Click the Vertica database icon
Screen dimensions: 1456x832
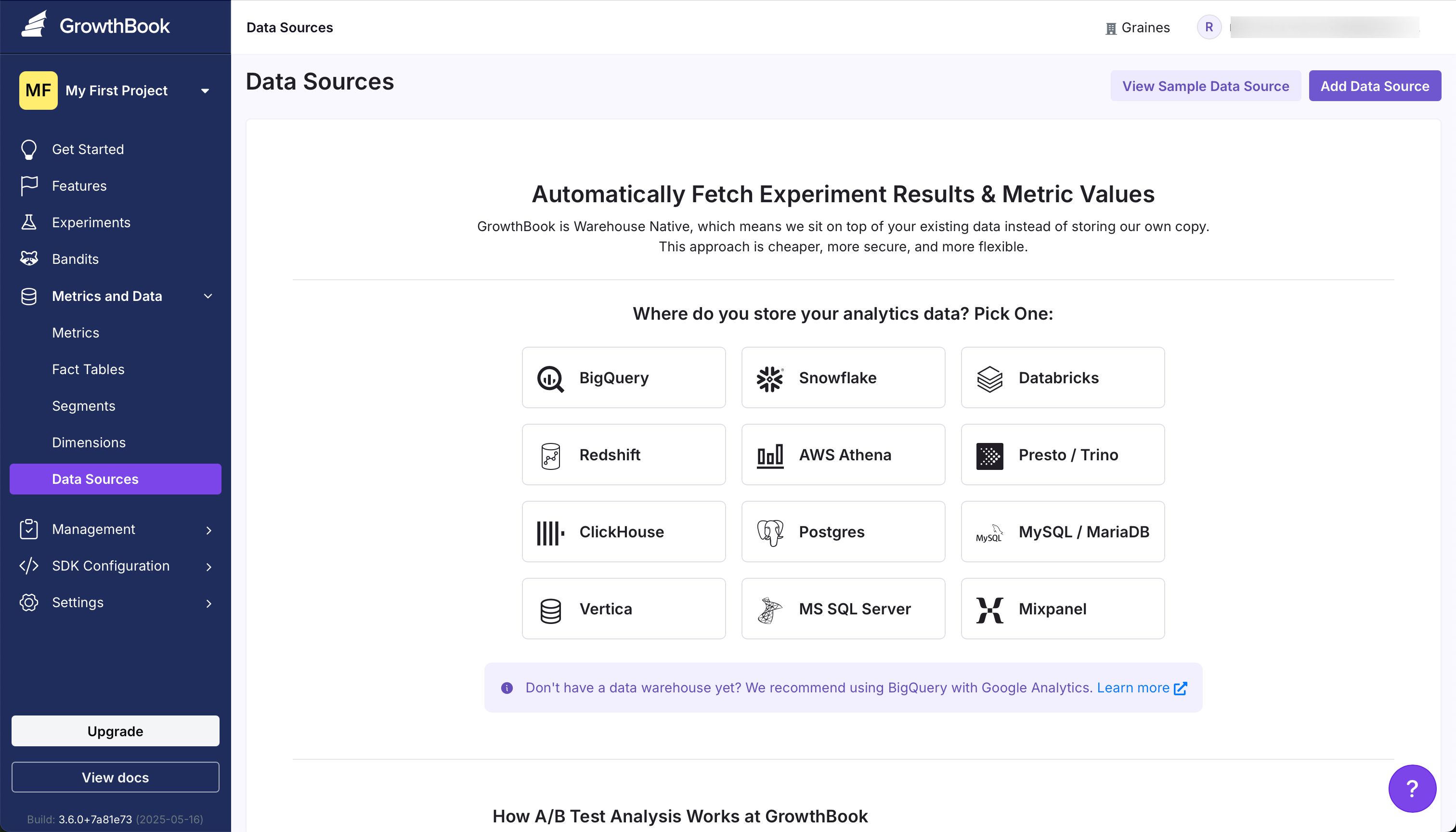[550, 611]
